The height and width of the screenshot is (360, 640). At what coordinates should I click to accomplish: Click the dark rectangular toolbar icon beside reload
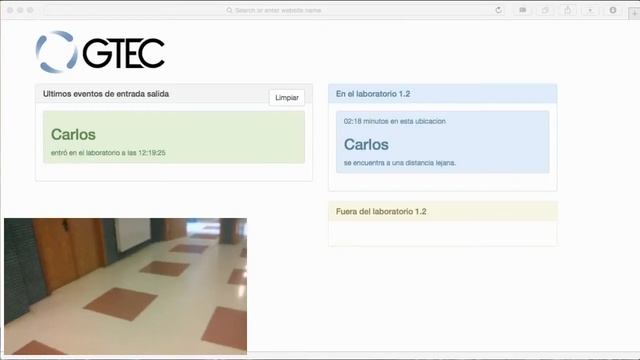coord(522,10)
